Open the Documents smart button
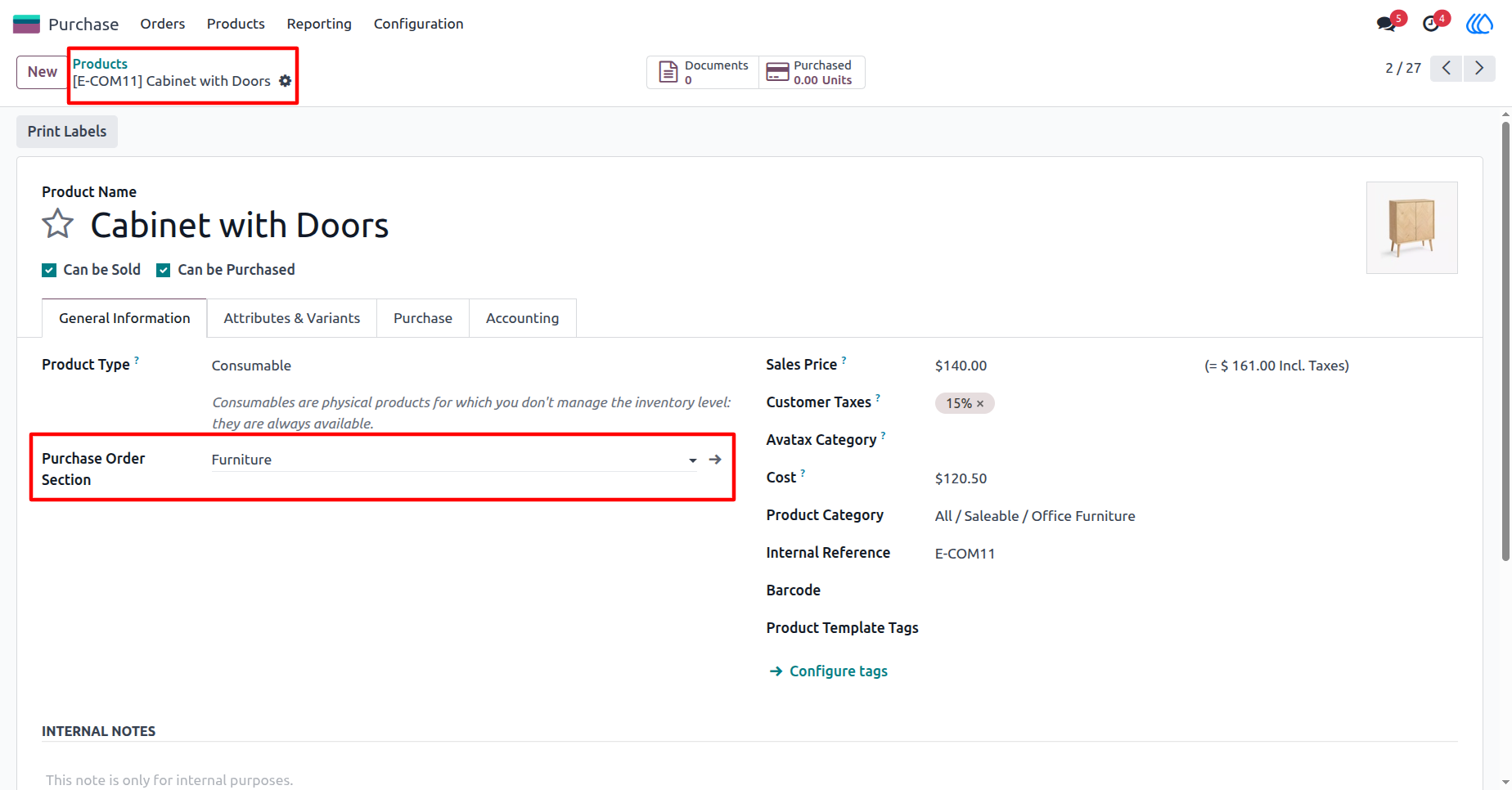The width and height of the screenshot is (1512, 790). click(703, 72)
